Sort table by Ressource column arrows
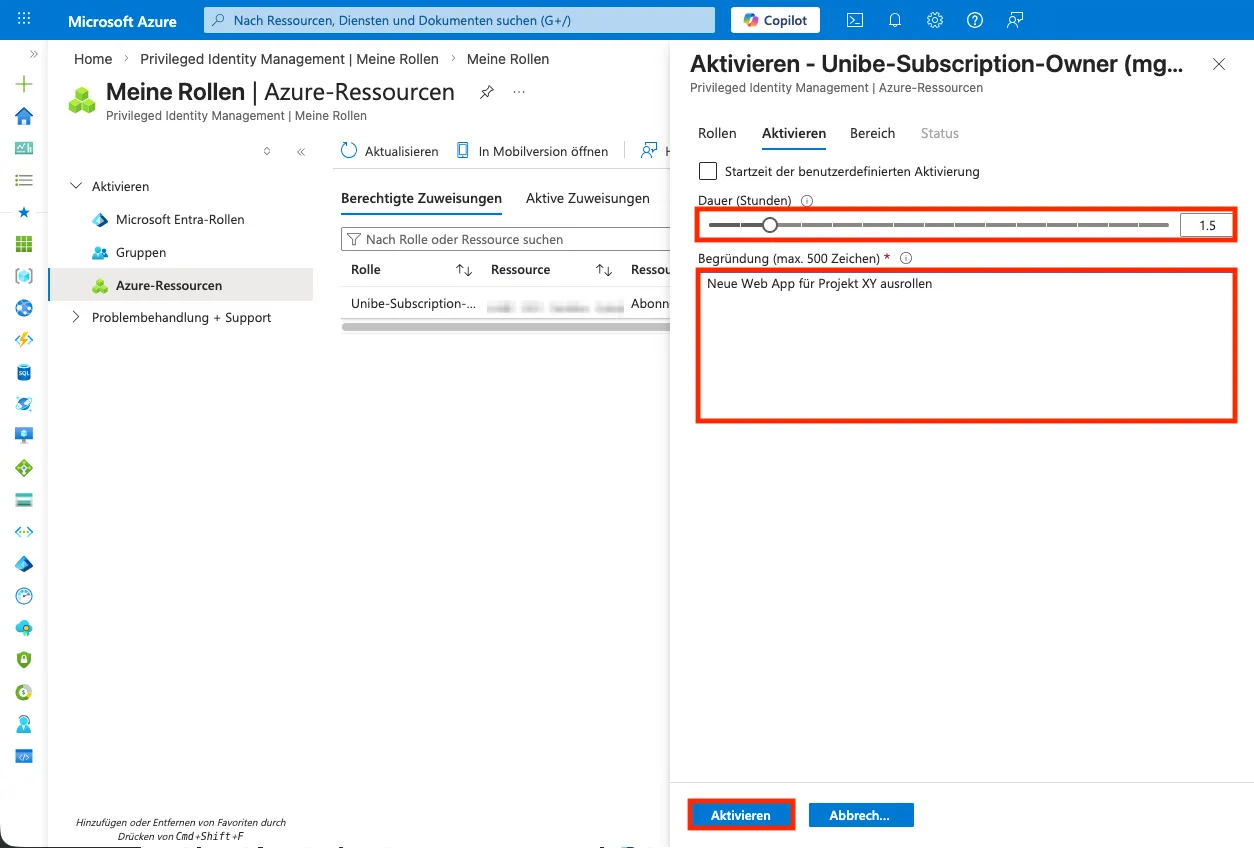 [x=604, y=270]
